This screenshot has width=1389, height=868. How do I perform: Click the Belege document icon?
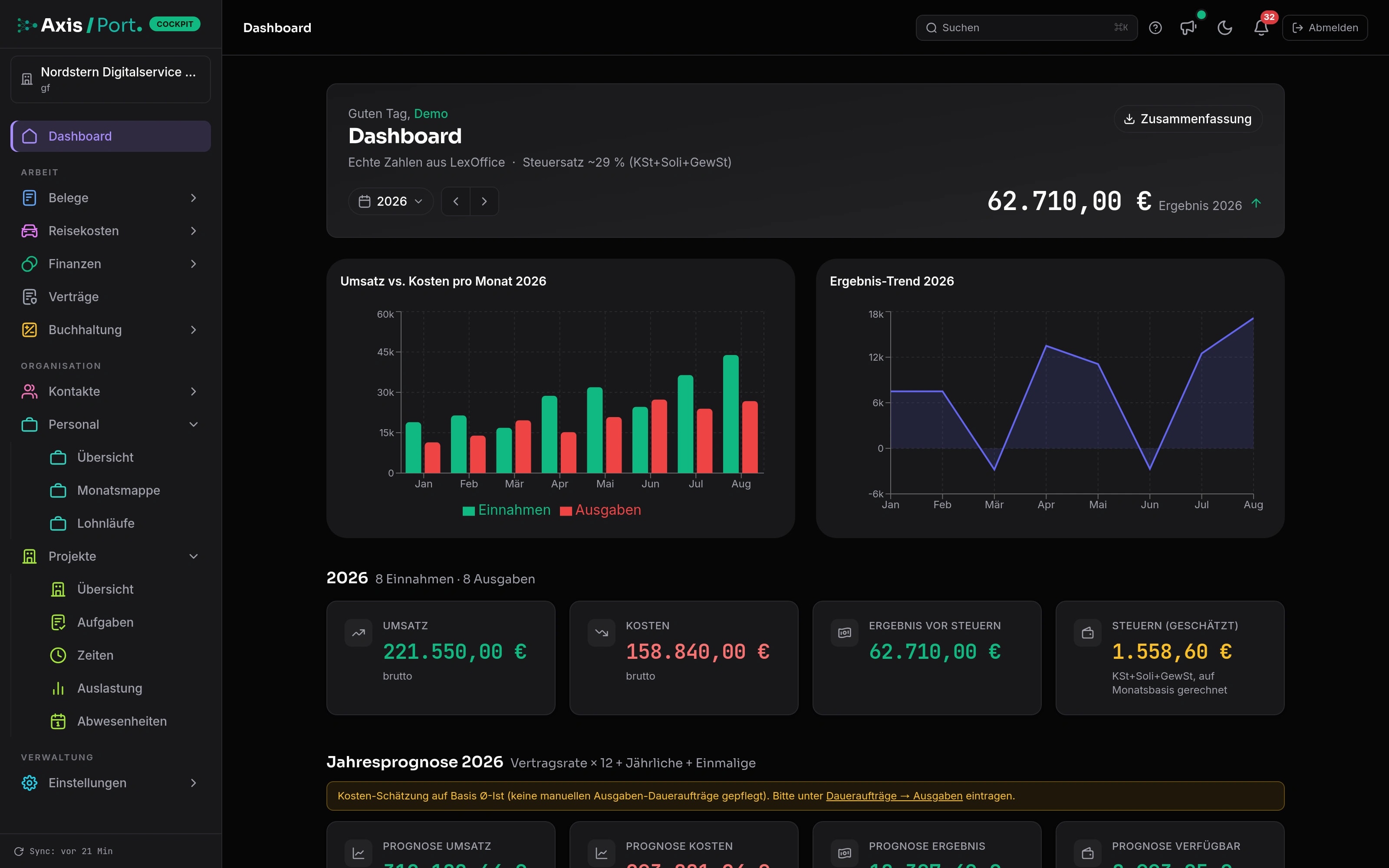(x=29, y=198)
